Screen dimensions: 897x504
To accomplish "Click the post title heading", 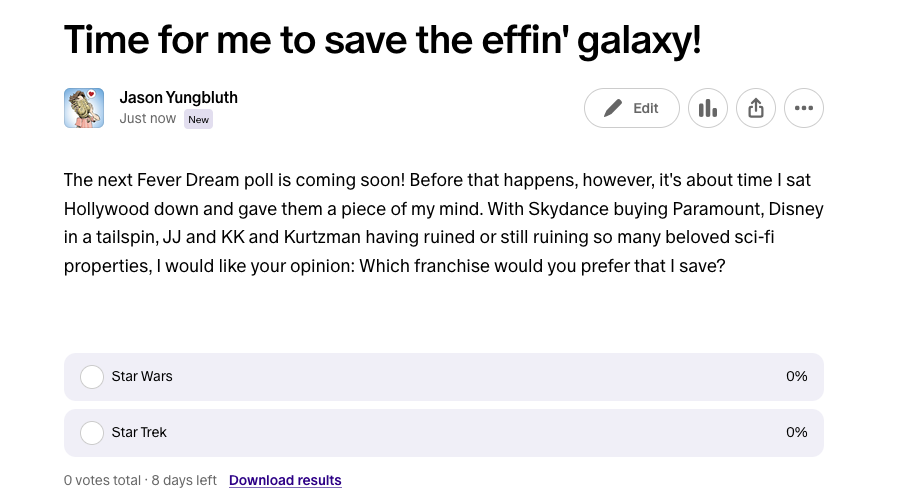I will pyautogui.click(x=382, y=40).
